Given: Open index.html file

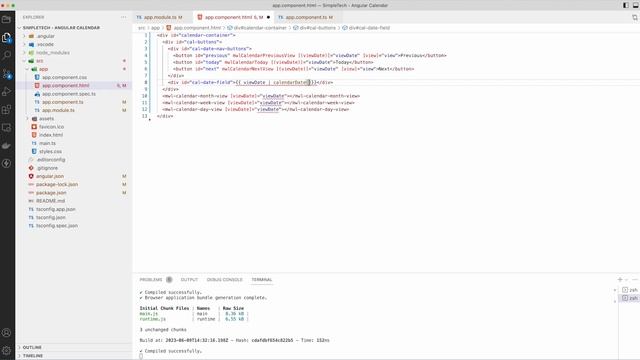Looking at the screenshot, I should point(51,135).
